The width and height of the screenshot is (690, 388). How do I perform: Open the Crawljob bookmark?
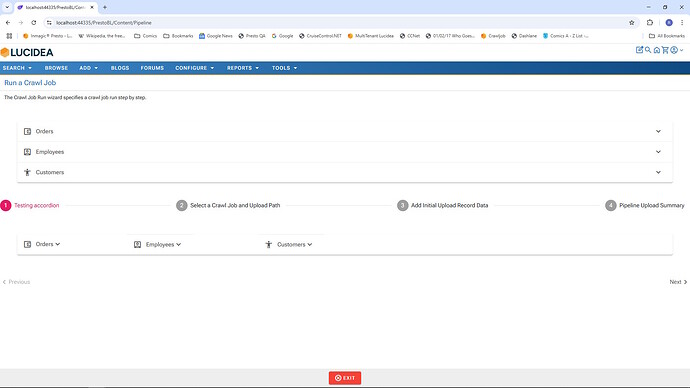[493, 36]
